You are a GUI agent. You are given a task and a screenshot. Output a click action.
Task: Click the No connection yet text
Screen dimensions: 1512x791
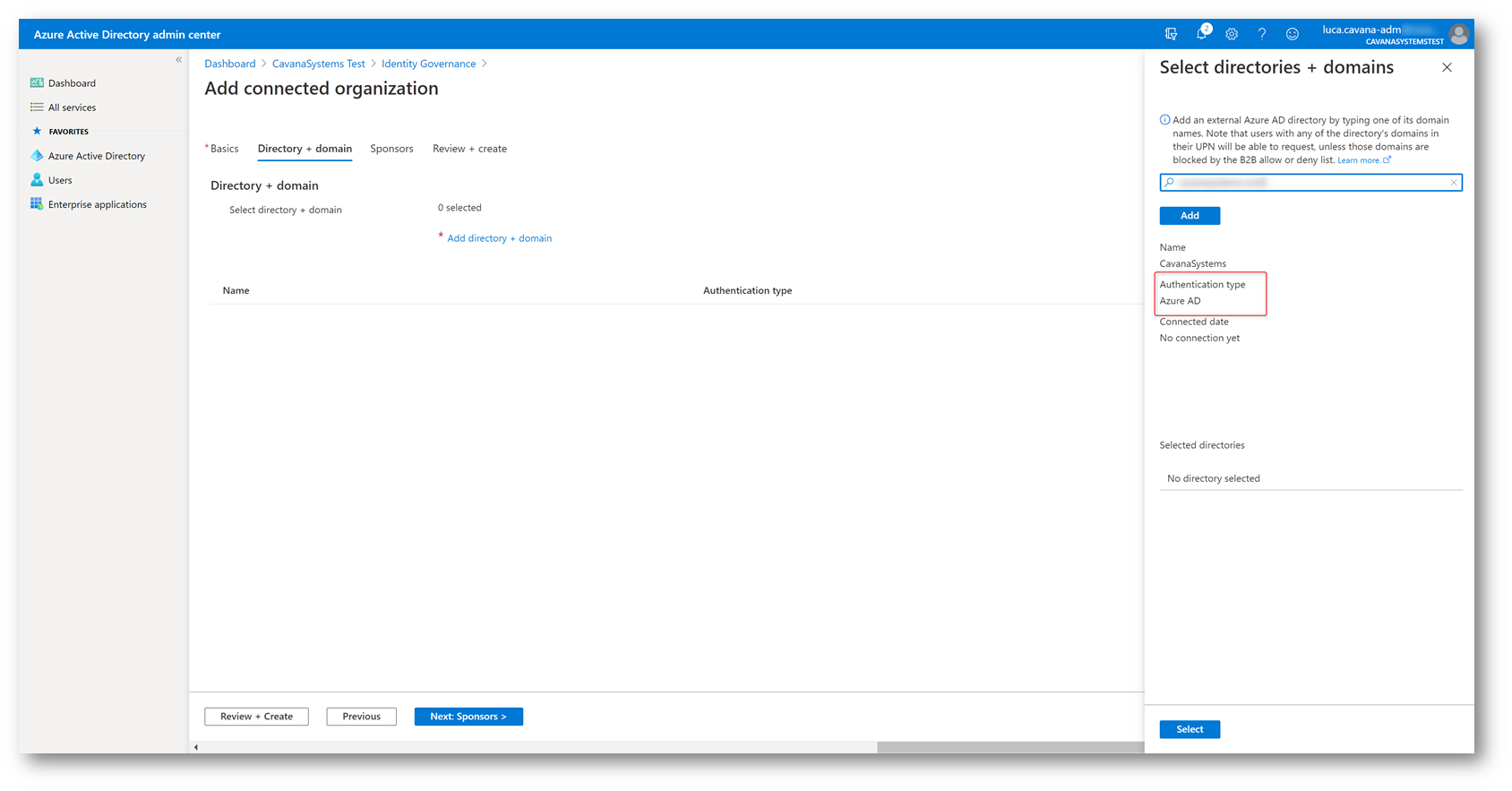tap(1199, 339)
